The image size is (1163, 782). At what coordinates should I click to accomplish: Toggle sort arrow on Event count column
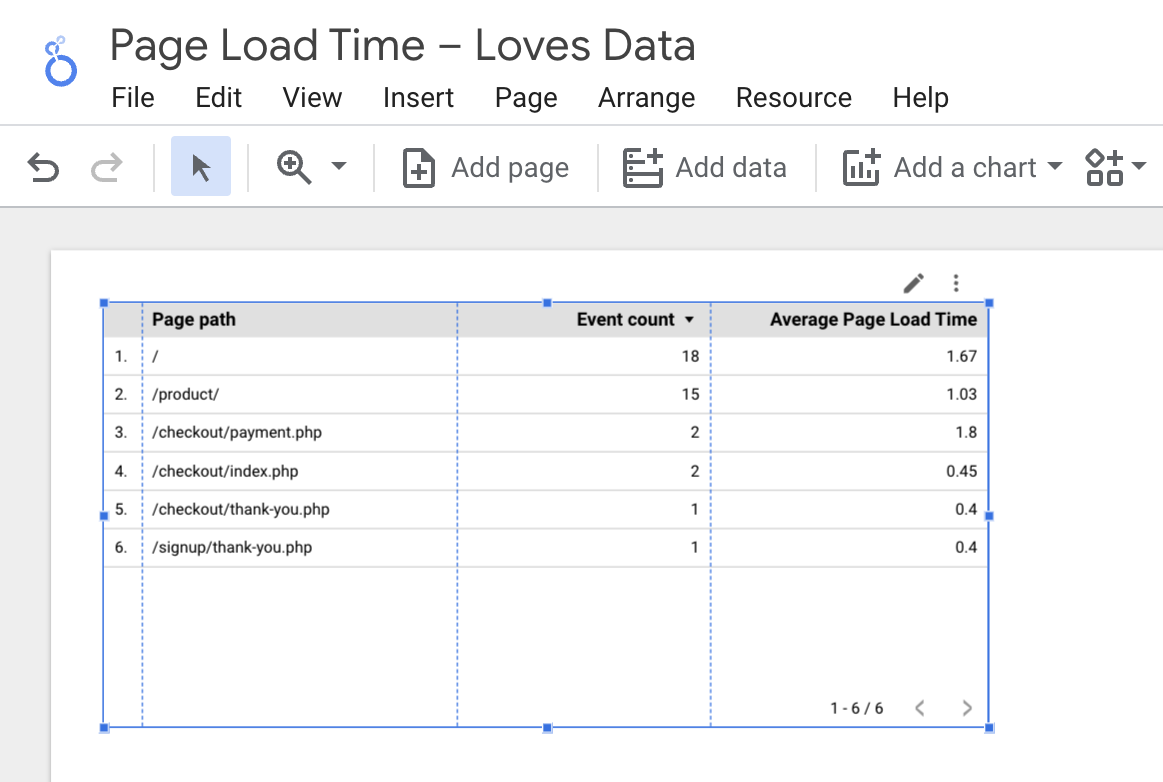pos(689,320)
